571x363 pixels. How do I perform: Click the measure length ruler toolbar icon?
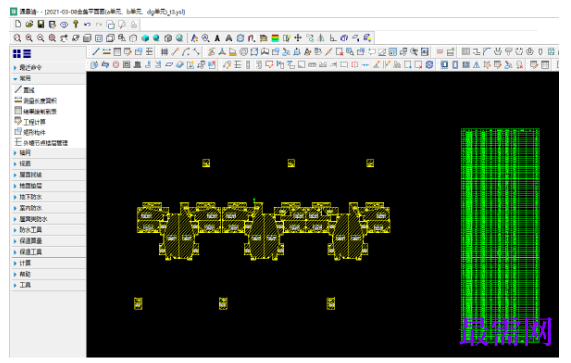coord(106,52)
